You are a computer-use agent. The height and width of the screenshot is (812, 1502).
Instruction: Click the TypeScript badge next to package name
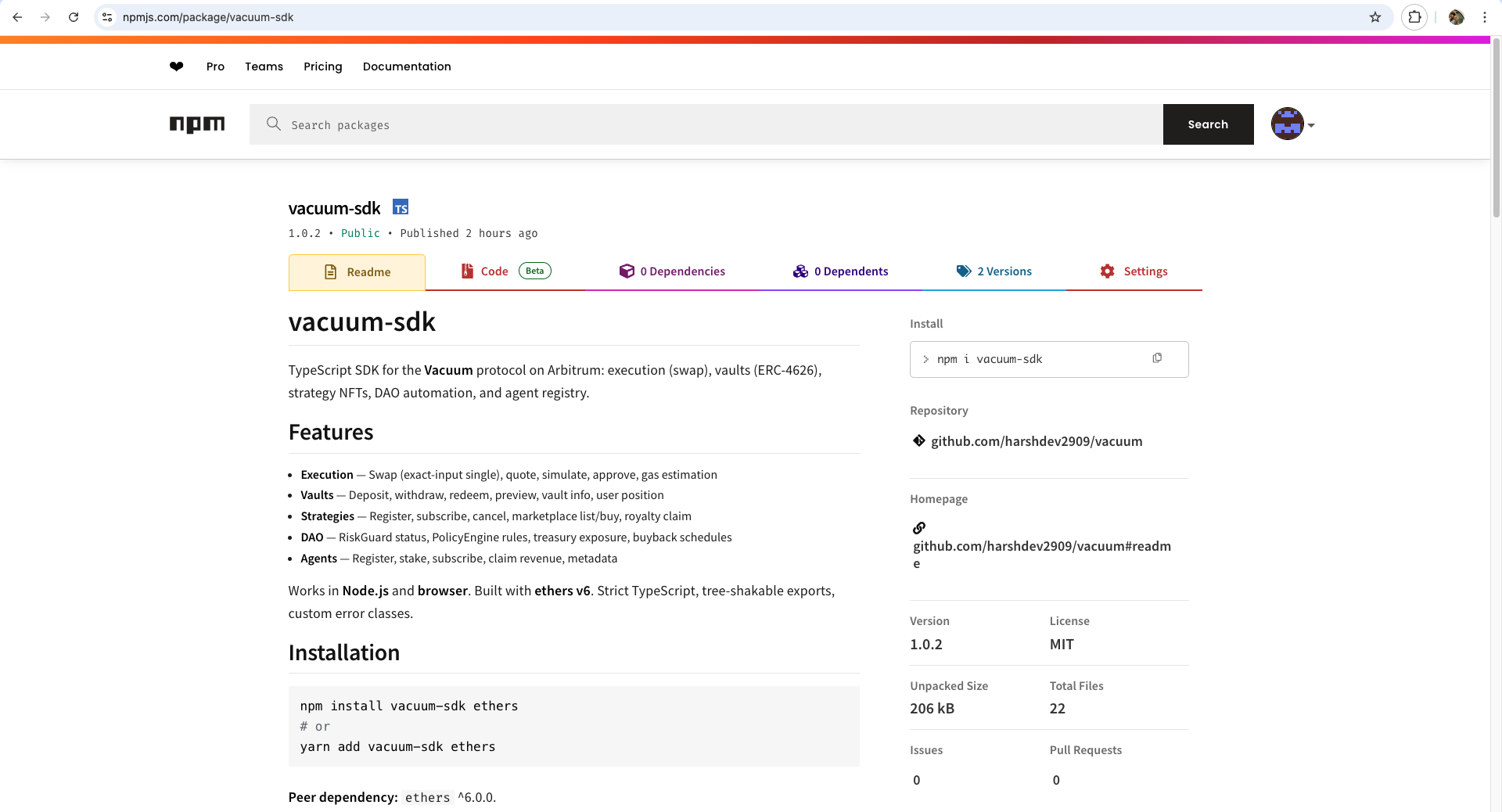tap(401, 207)
